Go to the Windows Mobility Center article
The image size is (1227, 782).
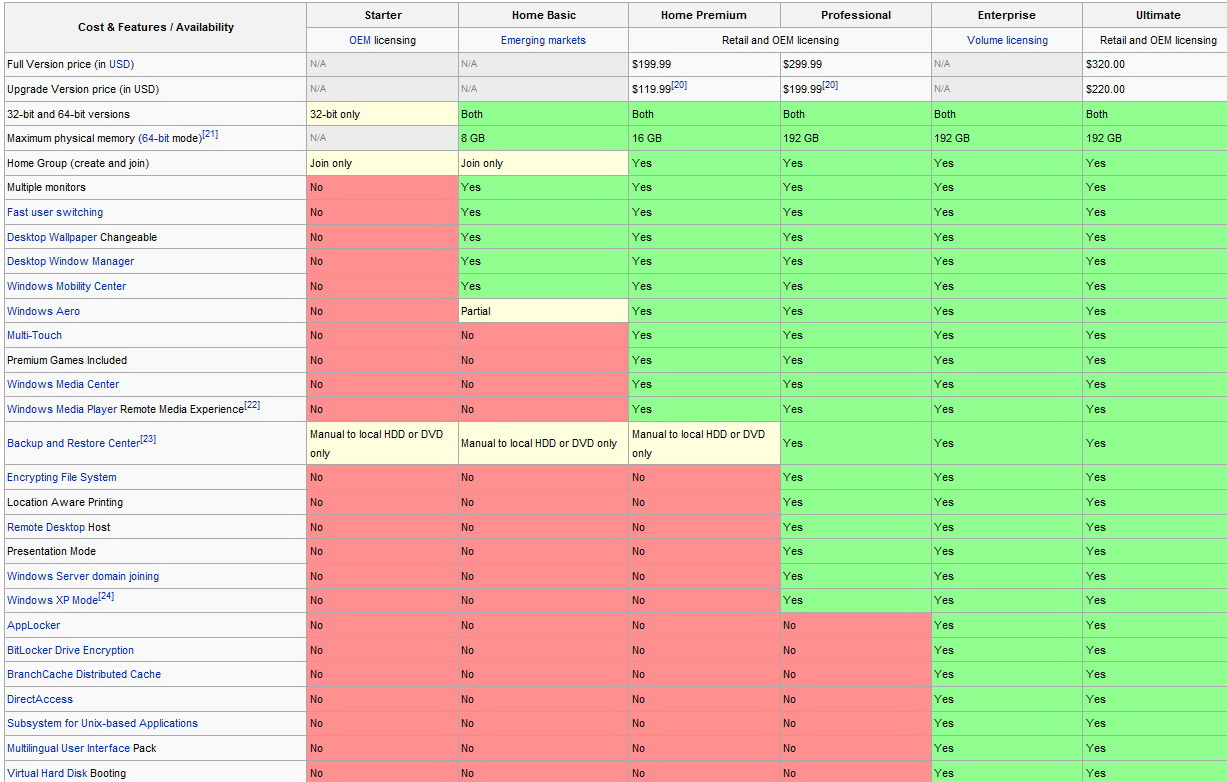coord(66,286)
